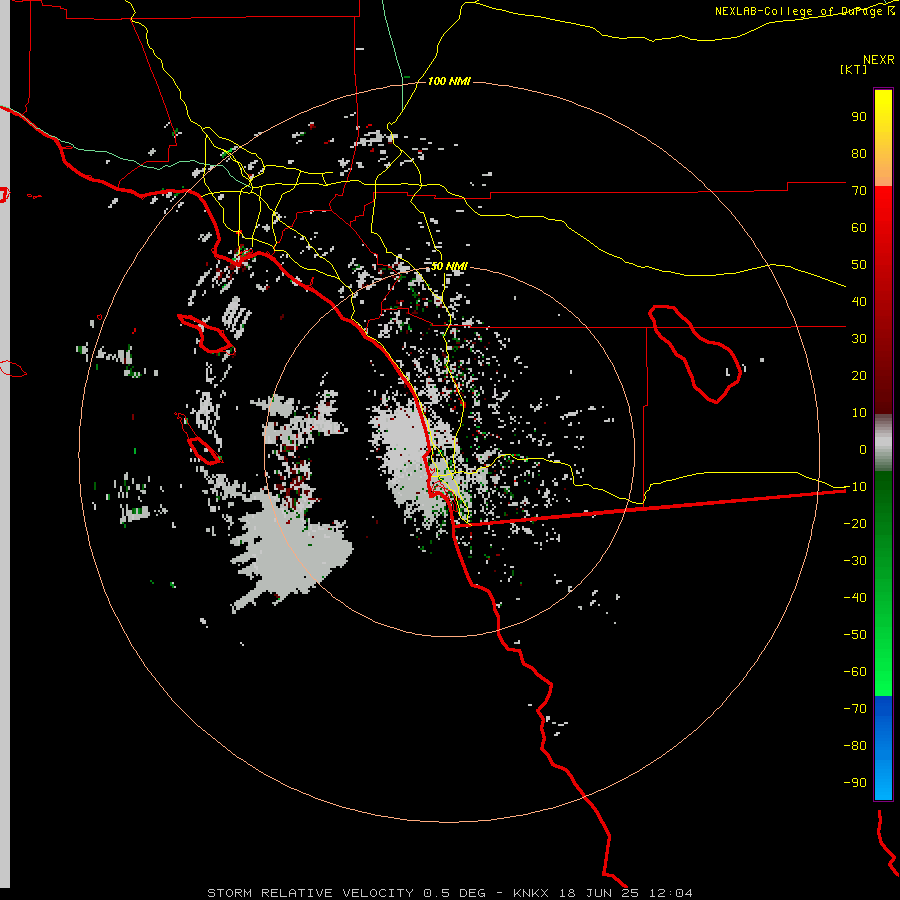Click the 30 value on the velocity scale
This screenshot has width=900, height=900.
point(859,339)
